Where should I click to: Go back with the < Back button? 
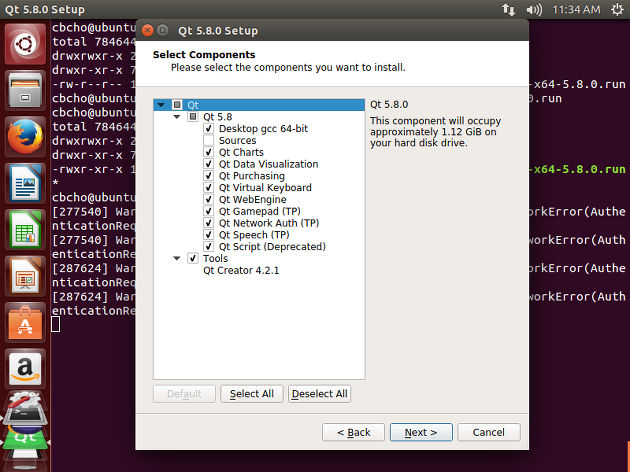tap(354, 432)
